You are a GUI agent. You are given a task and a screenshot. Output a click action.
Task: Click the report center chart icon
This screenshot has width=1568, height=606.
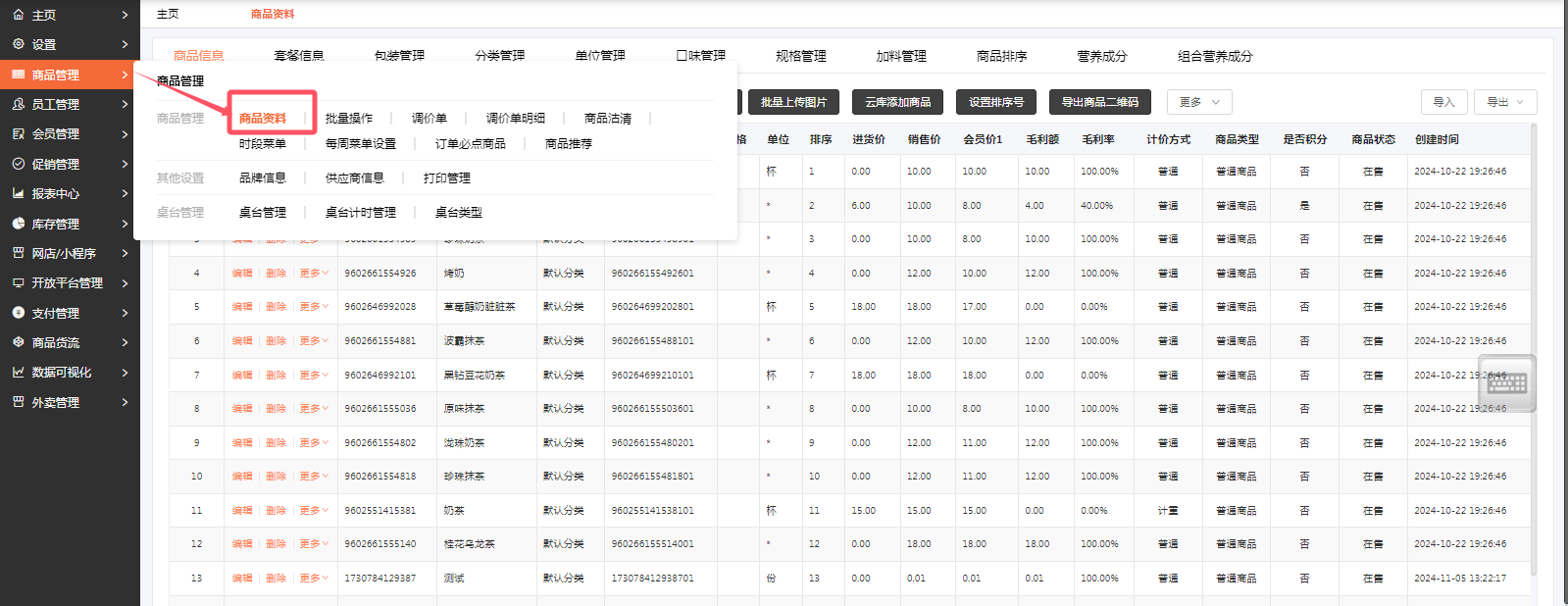[x=18, y=193]
